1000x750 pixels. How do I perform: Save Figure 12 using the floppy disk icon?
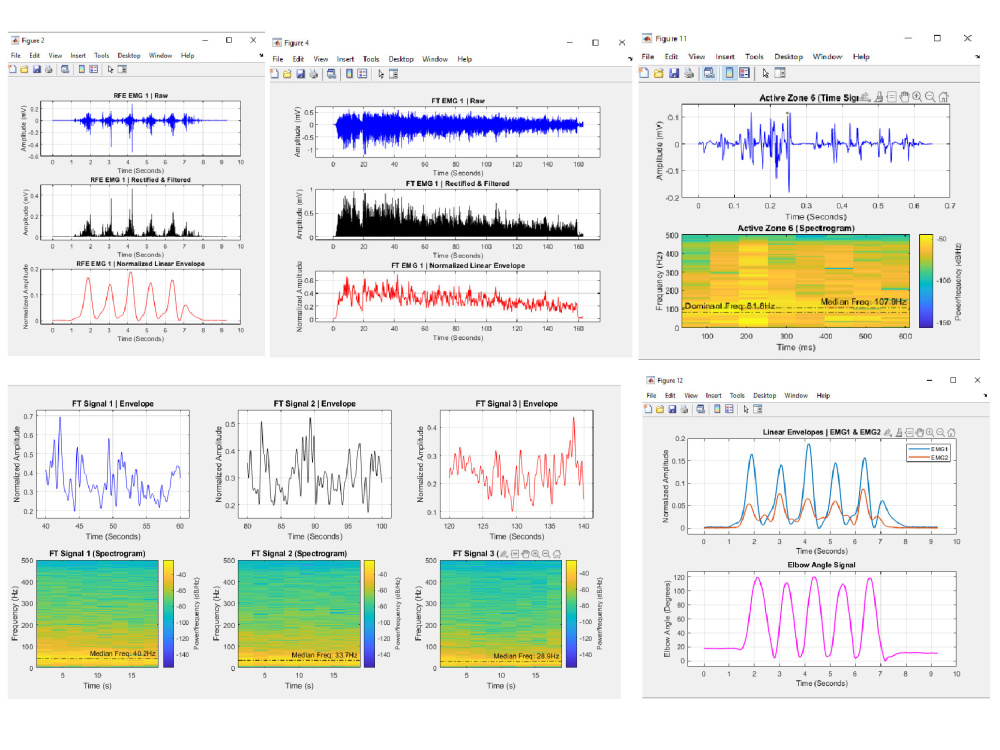[672, 409]
